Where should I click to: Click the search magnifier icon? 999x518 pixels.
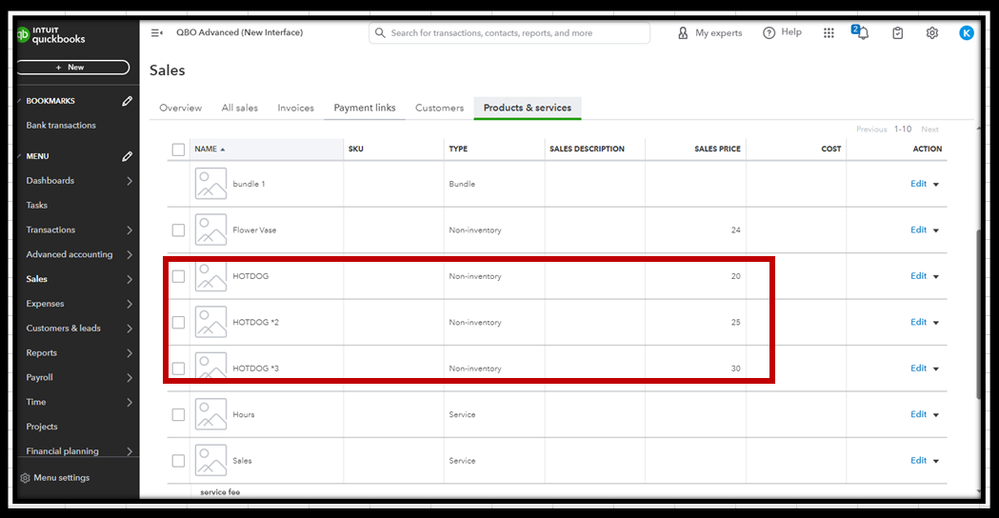tap(380, 32)
